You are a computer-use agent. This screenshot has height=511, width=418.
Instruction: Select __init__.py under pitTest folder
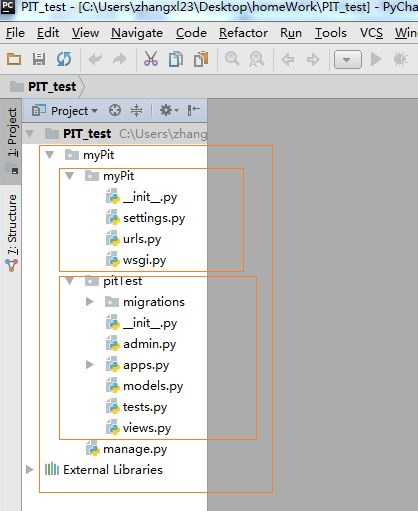150,323
